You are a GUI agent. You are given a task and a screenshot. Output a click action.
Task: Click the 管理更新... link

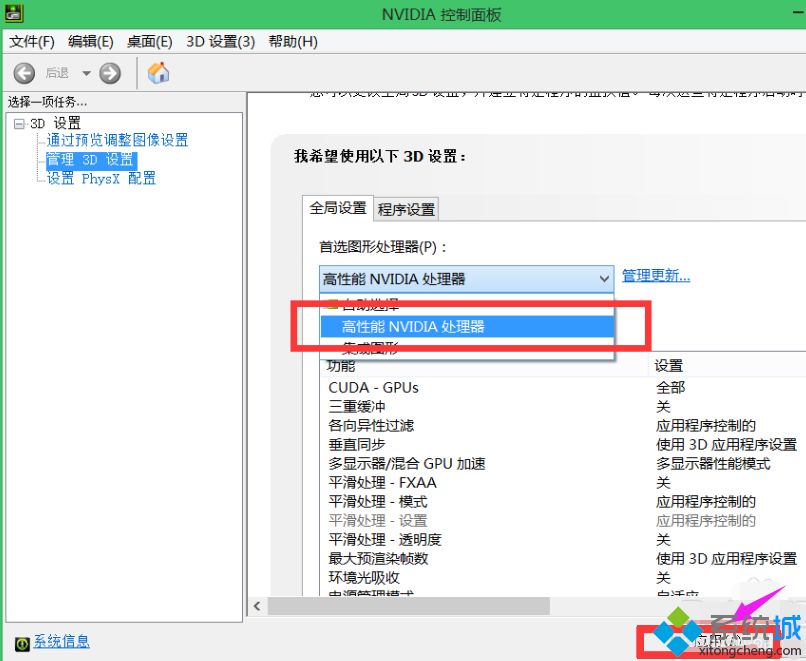pos(656,276)
